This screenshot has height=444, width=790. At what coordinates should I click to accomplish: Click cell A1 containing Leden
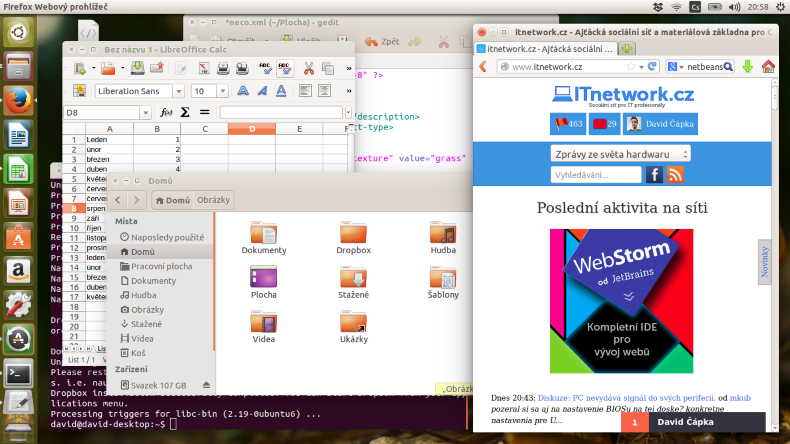109,140
